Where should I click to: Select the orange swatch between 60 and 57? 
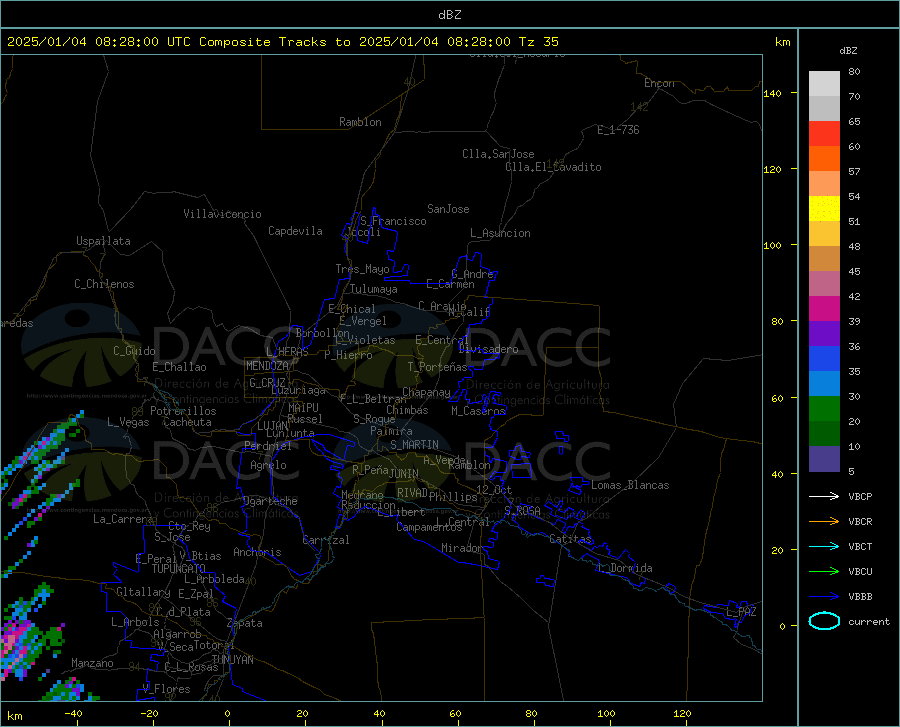tap(824, 159)
